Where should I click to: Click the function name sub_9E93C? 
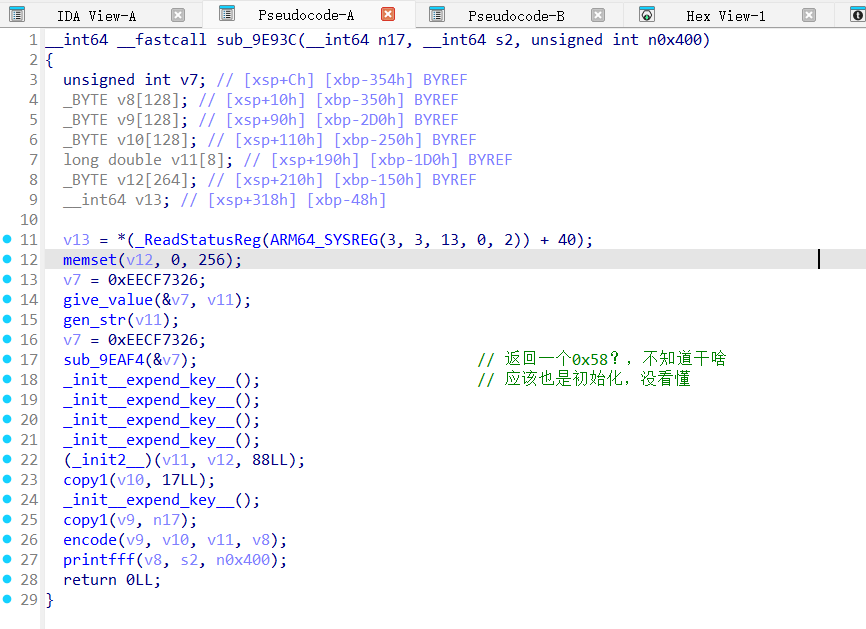(x=257, y=40)
